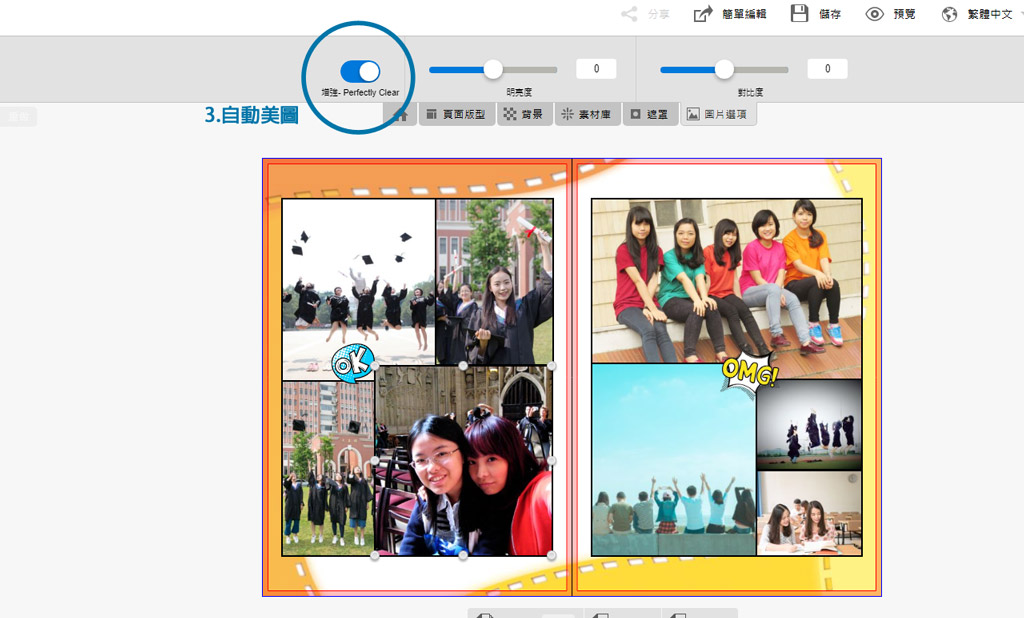
Task: Click the 預覽 preview button text
Action: coord(904,14)
